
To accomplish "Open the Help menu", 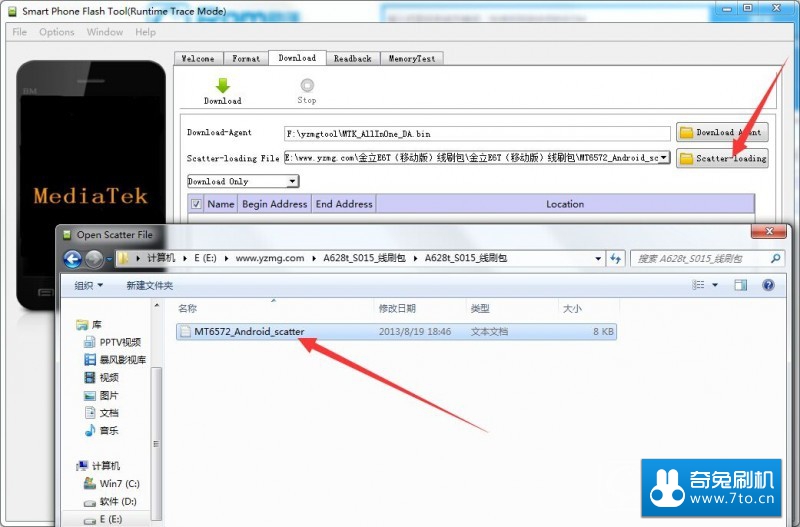I will click(x=145, y=32).
